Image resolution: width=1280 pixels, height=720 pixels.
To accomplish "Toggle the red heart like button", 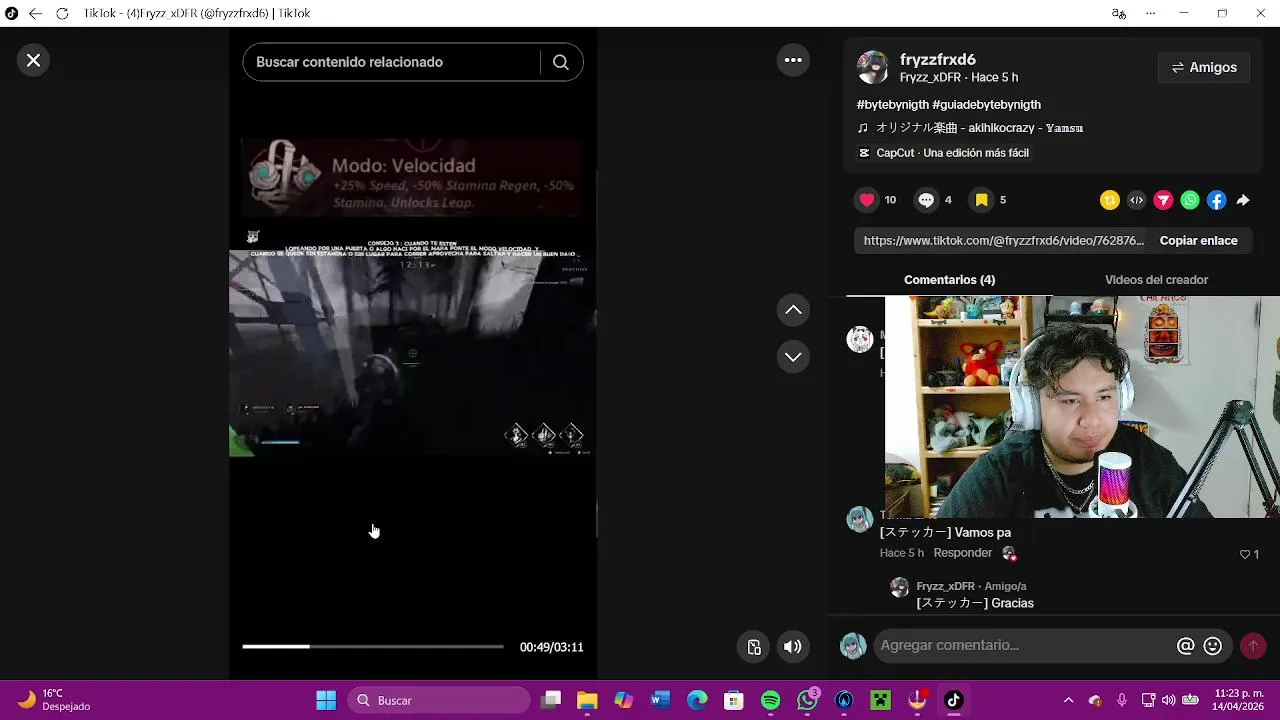I will 867,200.
